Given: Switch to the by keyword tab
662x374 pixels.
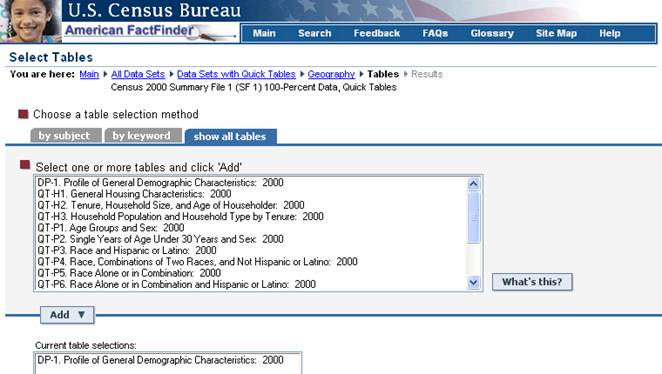Looking at the screenshot, I should (144, 136).
